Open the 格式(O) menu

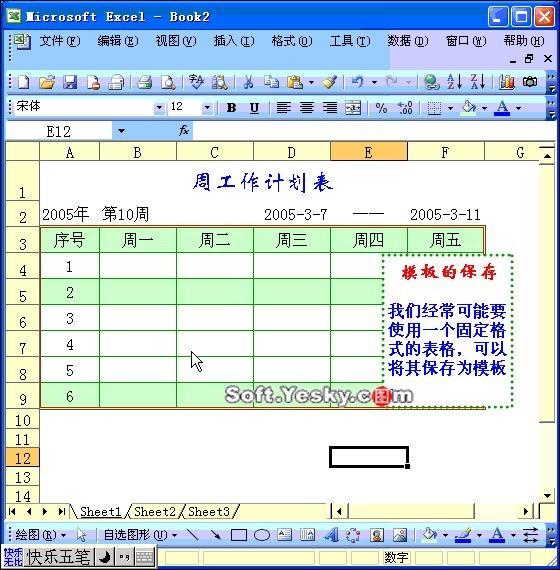[x=292, y=41]
